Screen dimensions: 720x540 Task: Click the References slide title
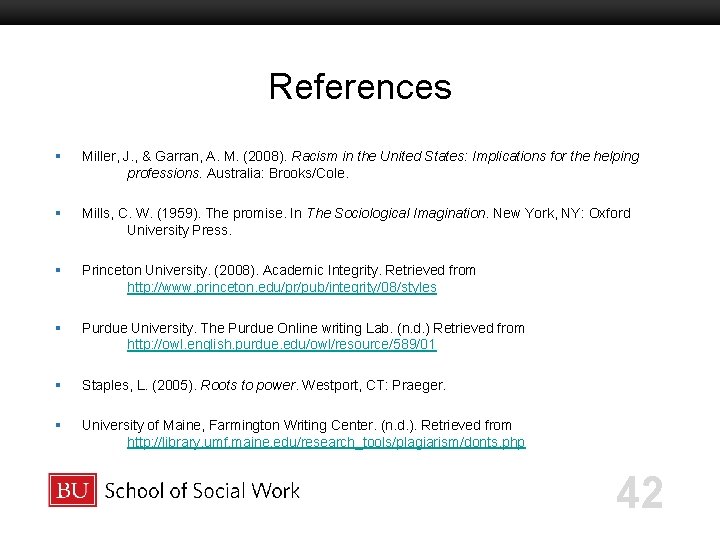click(360, 86)
